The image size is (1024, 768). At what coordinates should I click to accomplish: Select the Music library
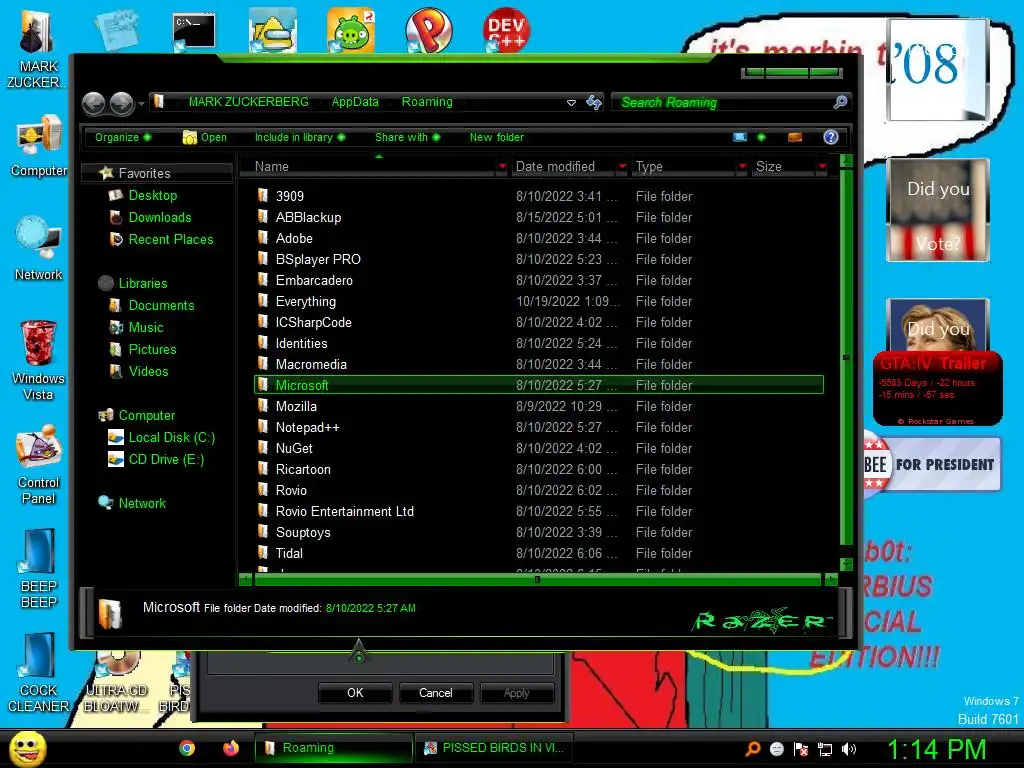(145, 328)
